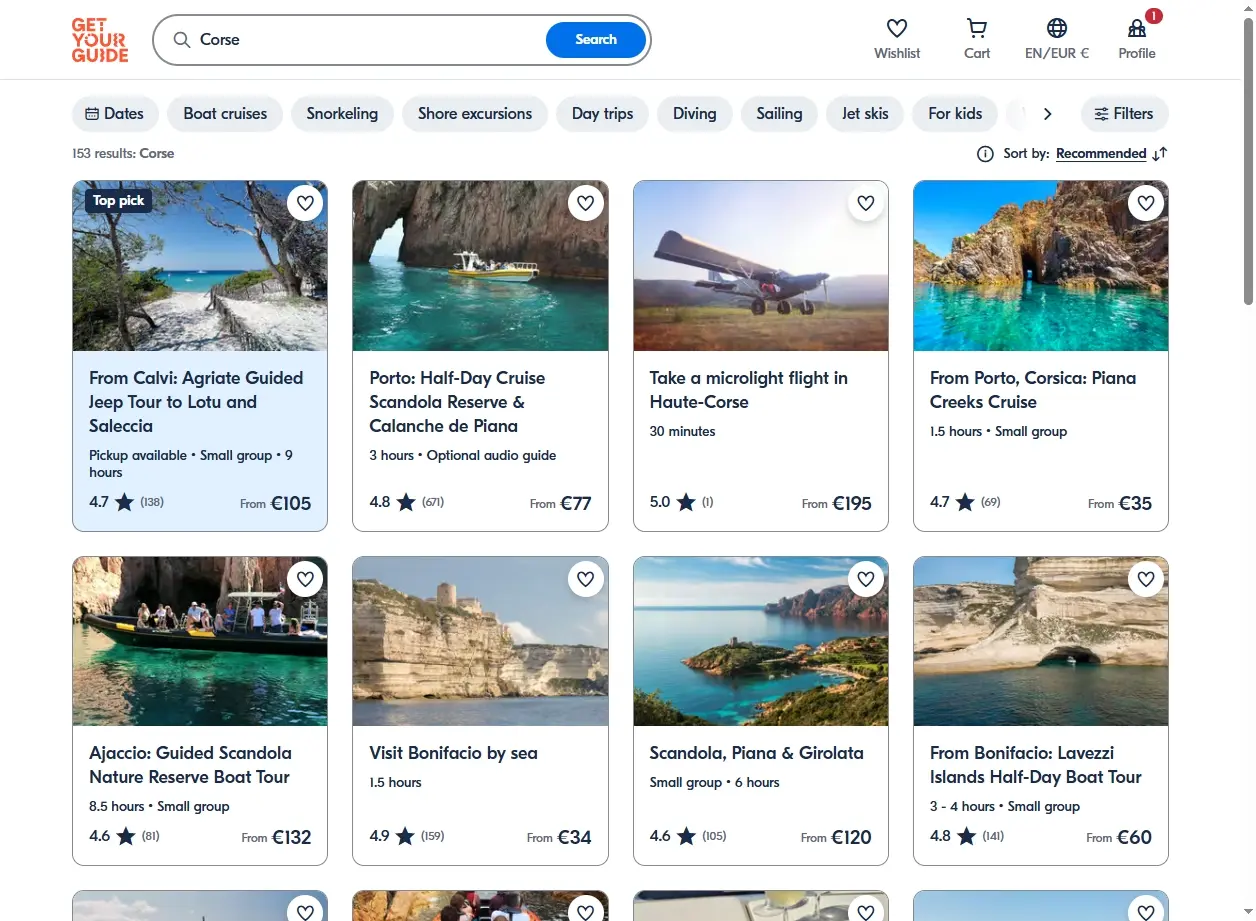Click the page vertical scrollbar thumb
Viewport: 1256px width, 921px height.
1248,160
